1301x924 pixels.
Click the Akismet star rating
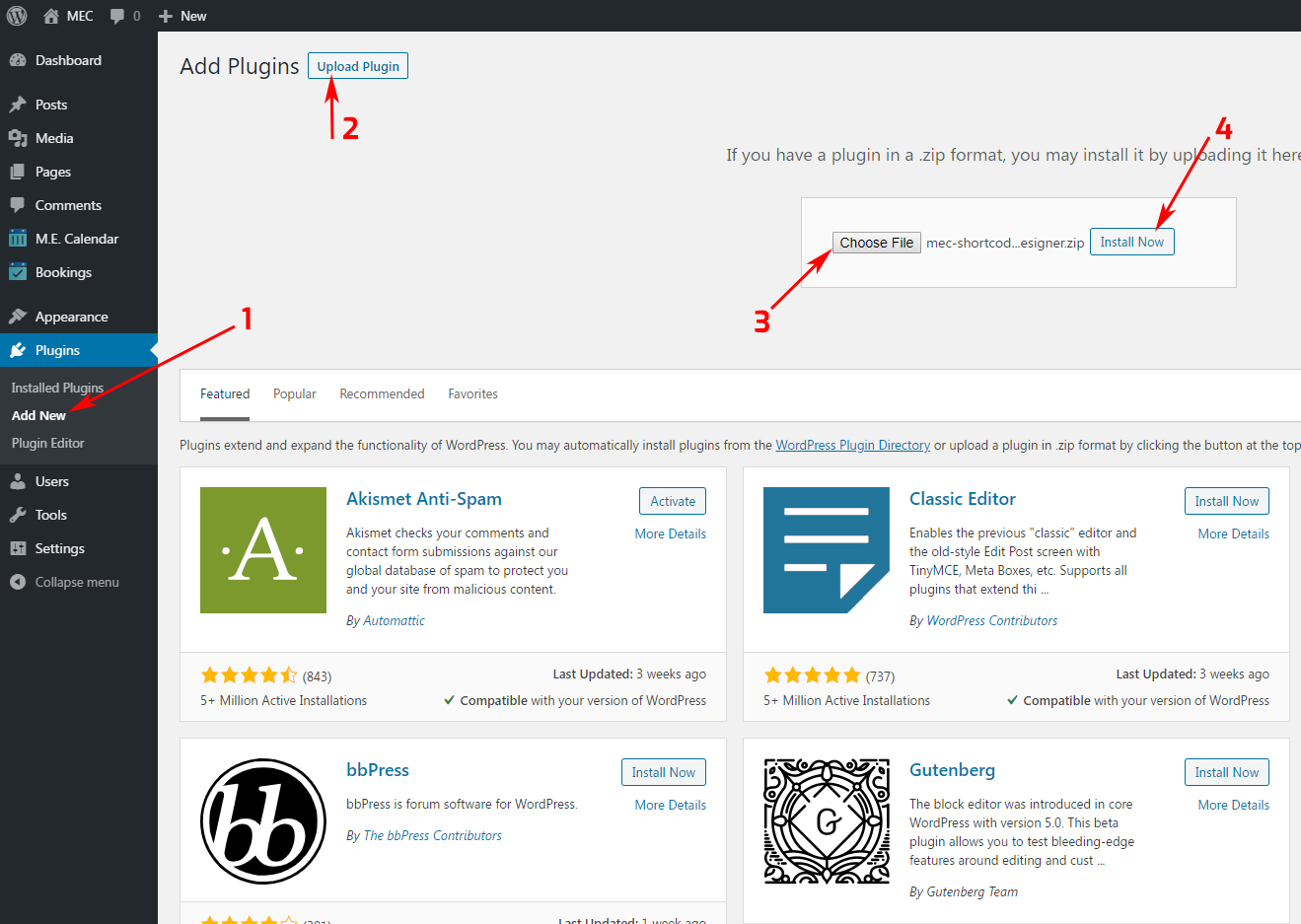click(249, 675)
